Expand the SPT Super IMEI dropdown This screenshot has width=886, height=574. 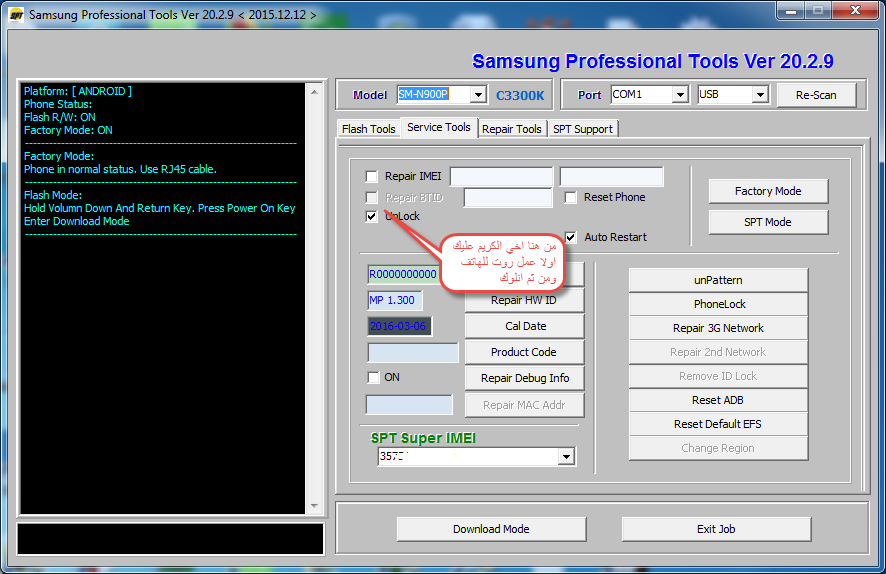pos(566,456)
